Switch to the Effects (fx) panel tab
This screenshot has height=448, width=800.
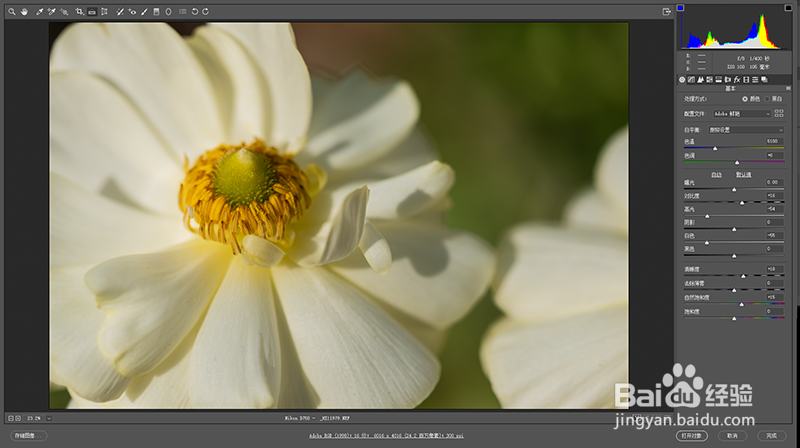click(737, 80)
